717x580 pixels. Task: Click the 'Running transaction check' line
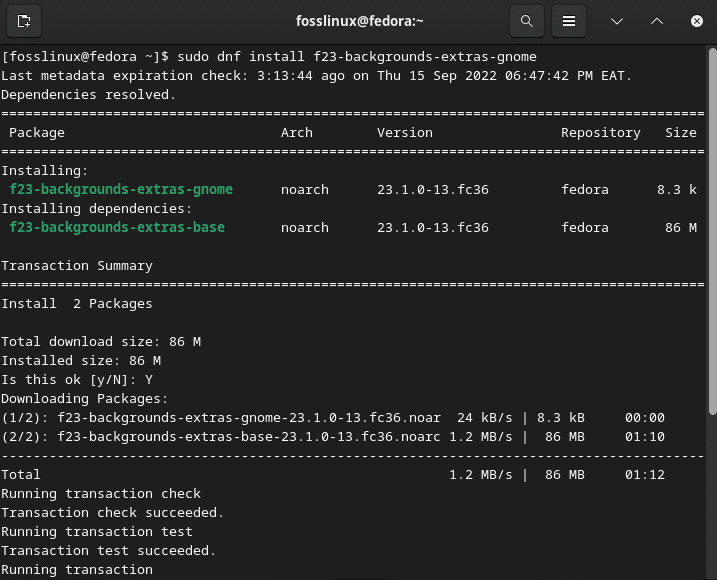[101, 494]
